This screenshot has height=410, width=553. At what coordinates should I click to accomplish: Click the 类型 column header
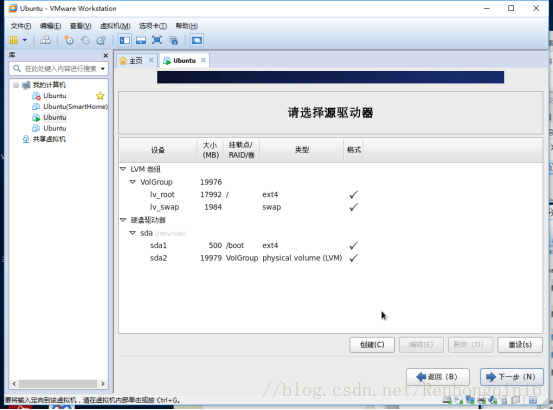click(302, 150)
